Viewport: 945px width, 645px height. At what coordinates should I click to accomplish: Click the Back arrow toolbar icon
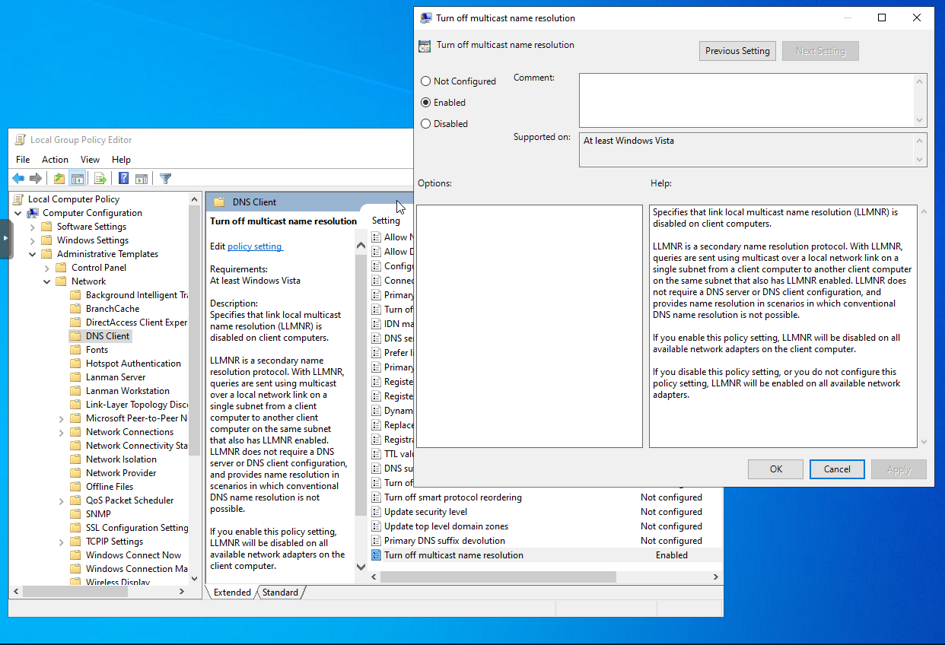[x=18, y=179]
